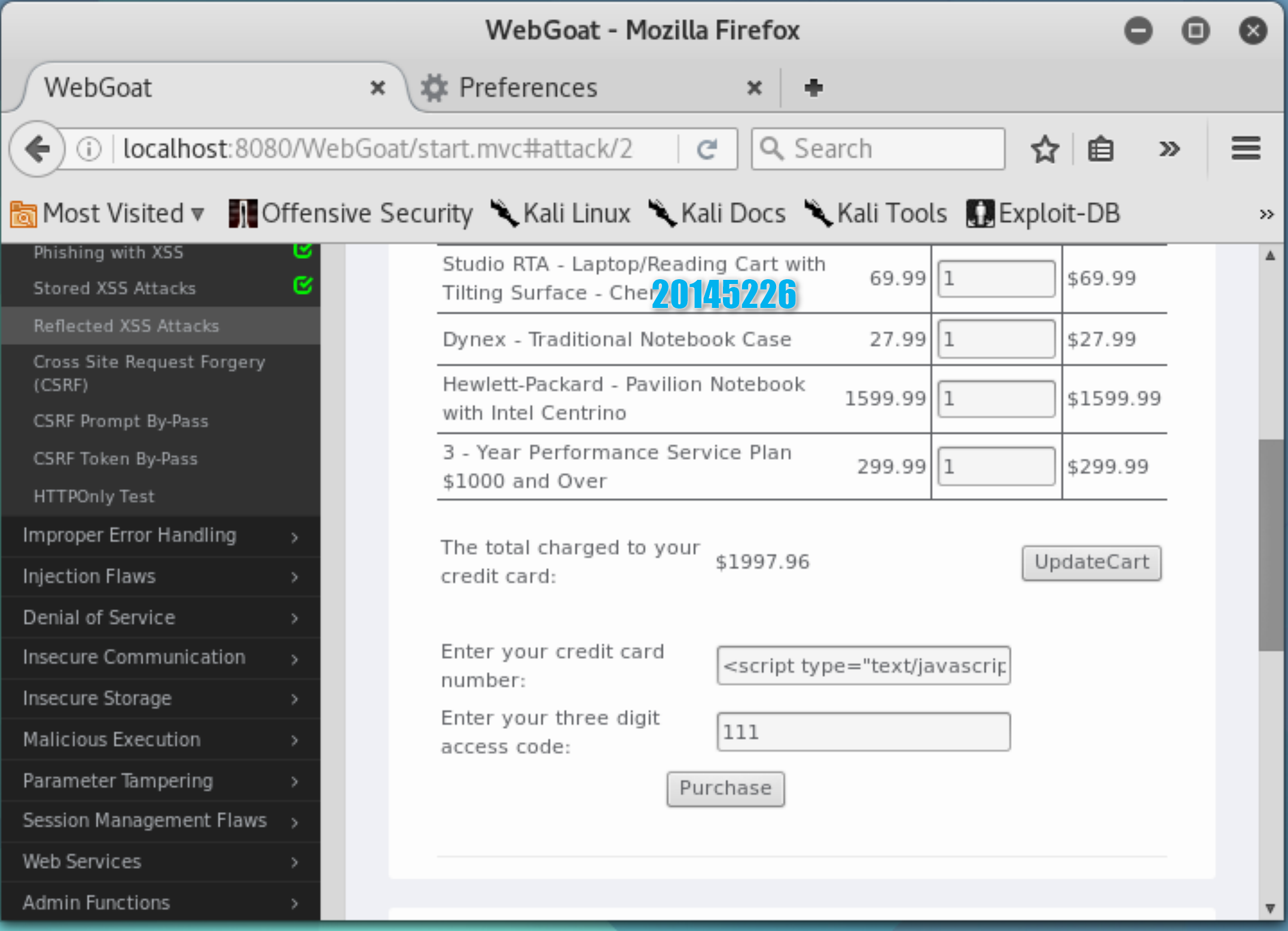Click the Stored XSS Attacks completed checkmark
The height and width of the screenshot is (931, 1288).
[x=303, y=285]
